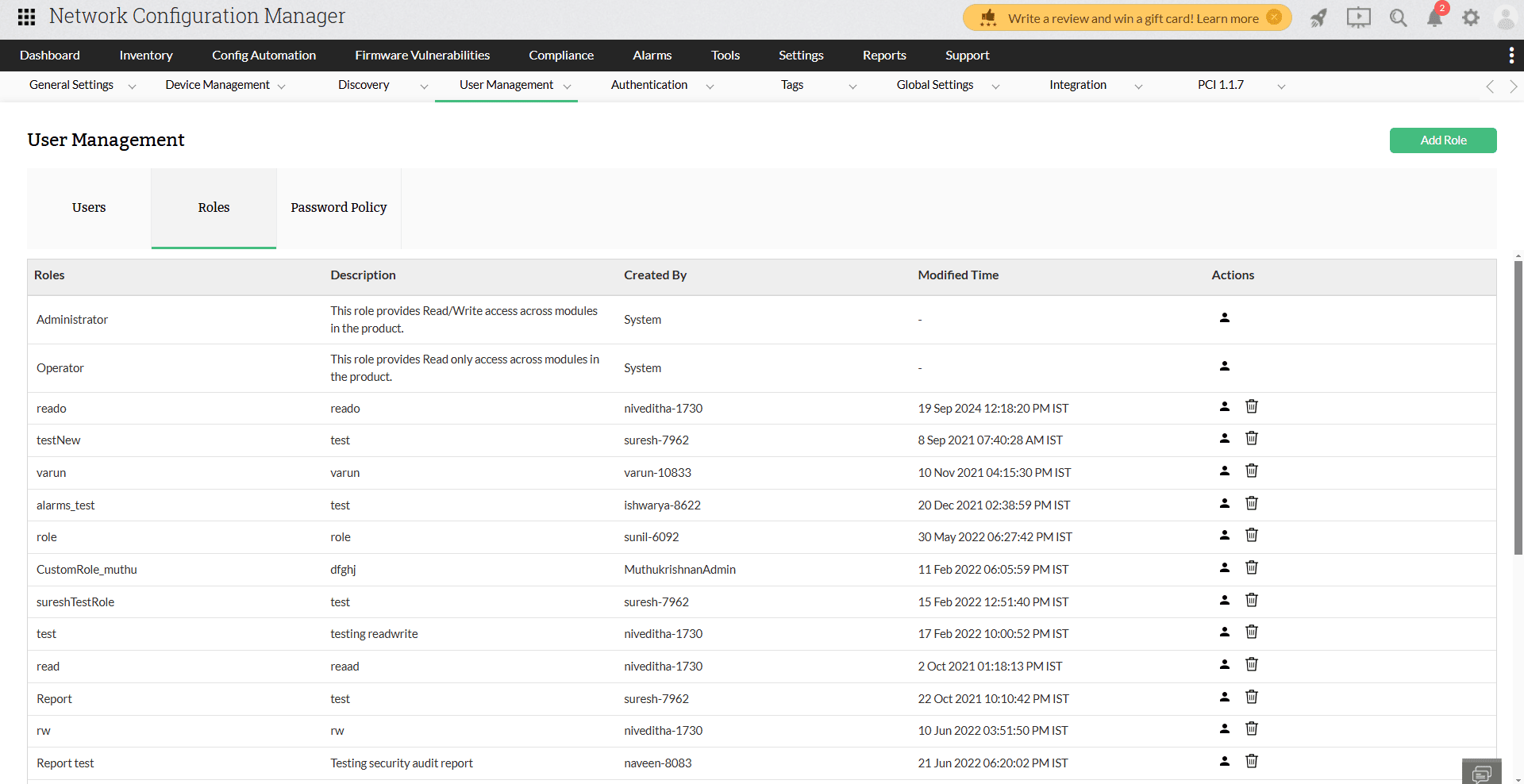
Task: Expand the Authentication dropdown
Action: [710, 86]
